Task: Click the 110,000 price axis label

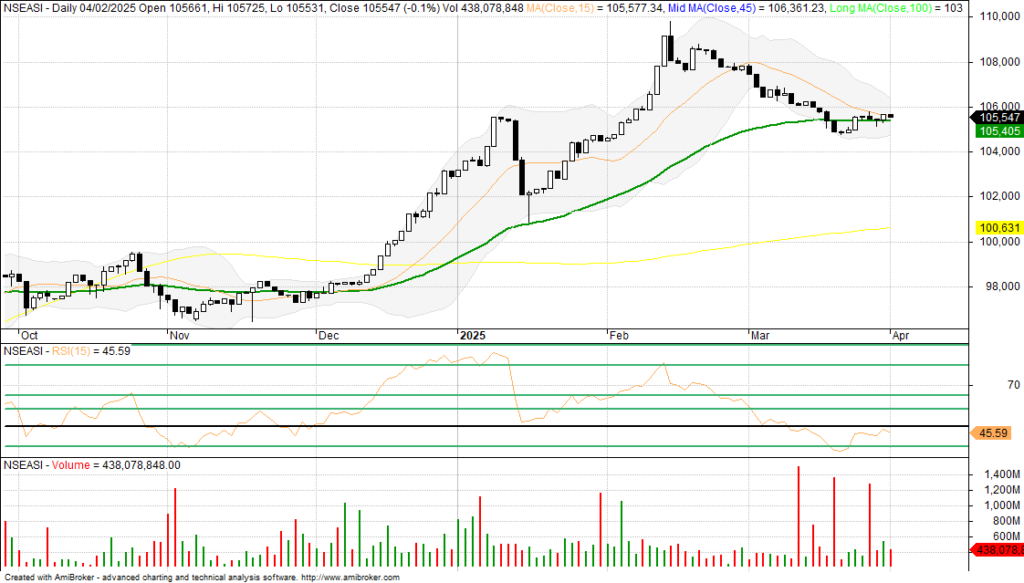Action: tap(997, 17)
